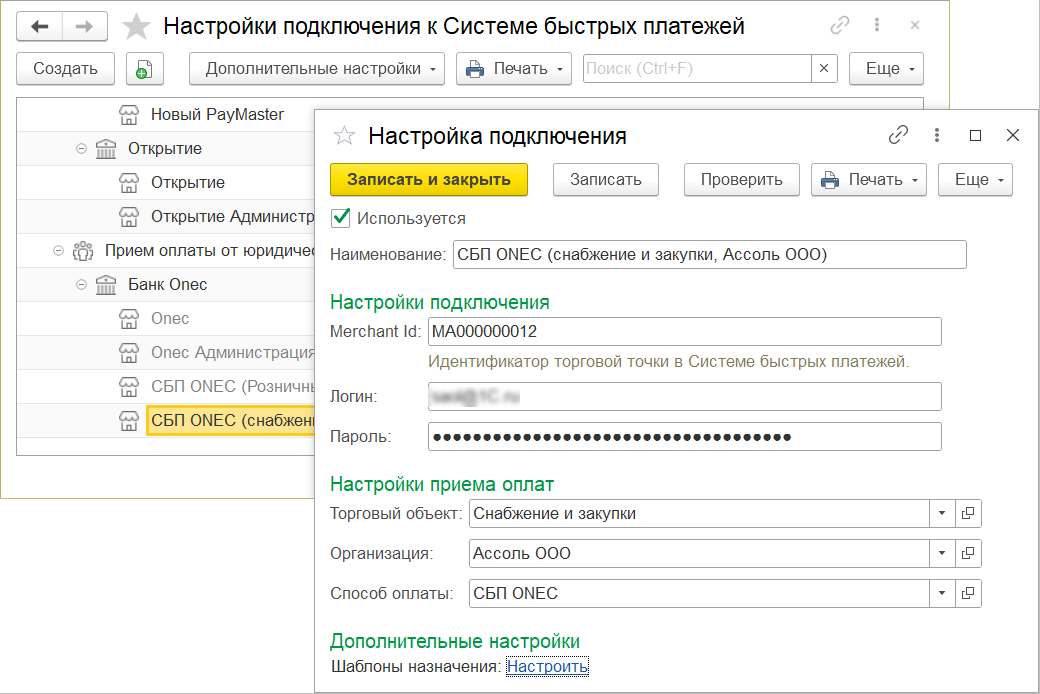Open Еще menu in connection dialog
The image size is (1040, 694).
(975, 180)
